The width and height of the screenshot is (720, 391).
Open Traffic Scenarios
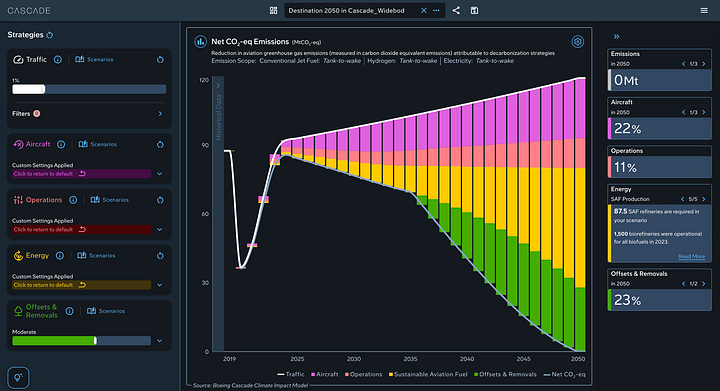94,59
